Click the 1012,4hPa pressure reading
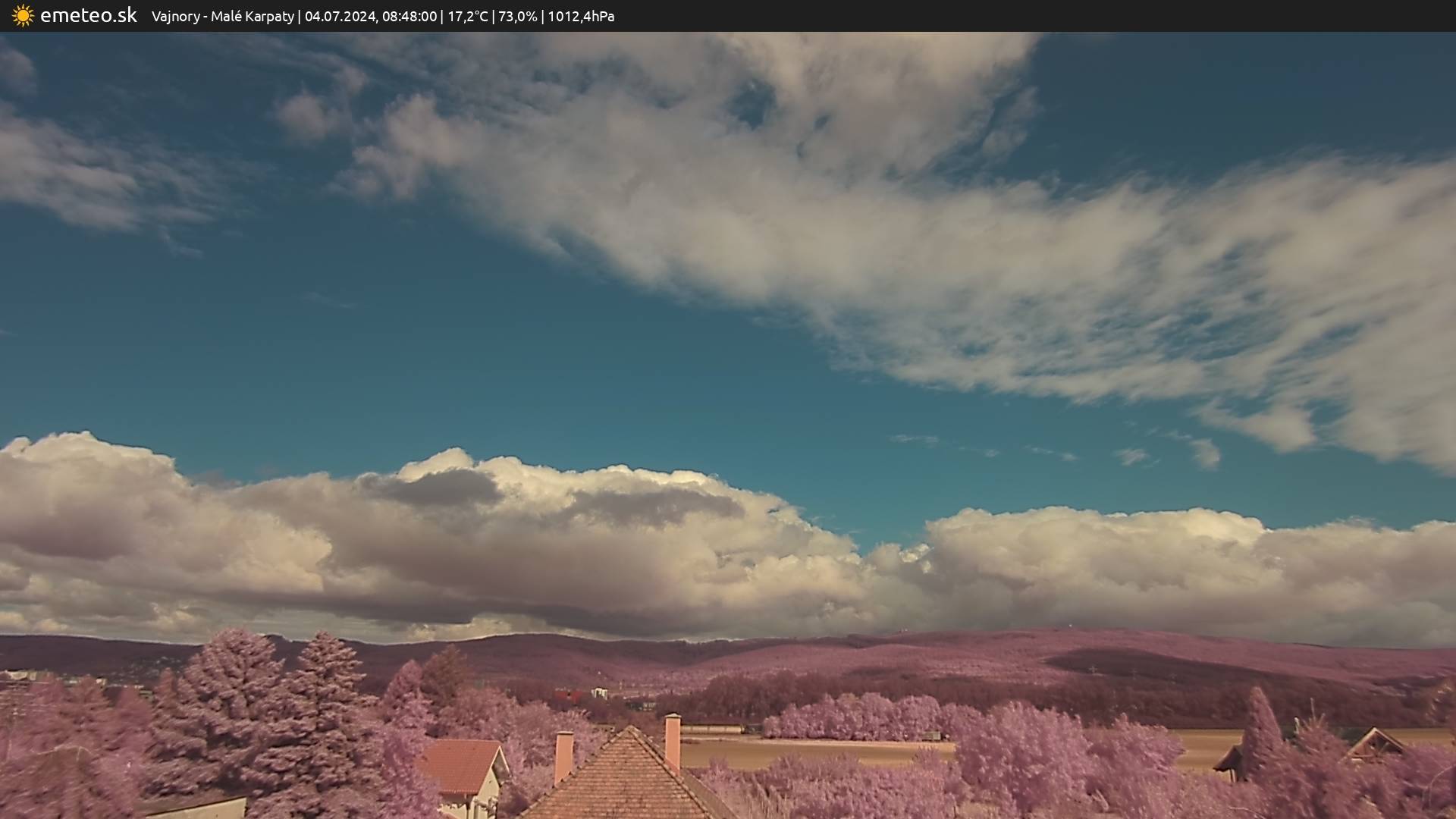The height and width of the screenshot is (819, 1456). pyautogui.click(x=581, y=17)
